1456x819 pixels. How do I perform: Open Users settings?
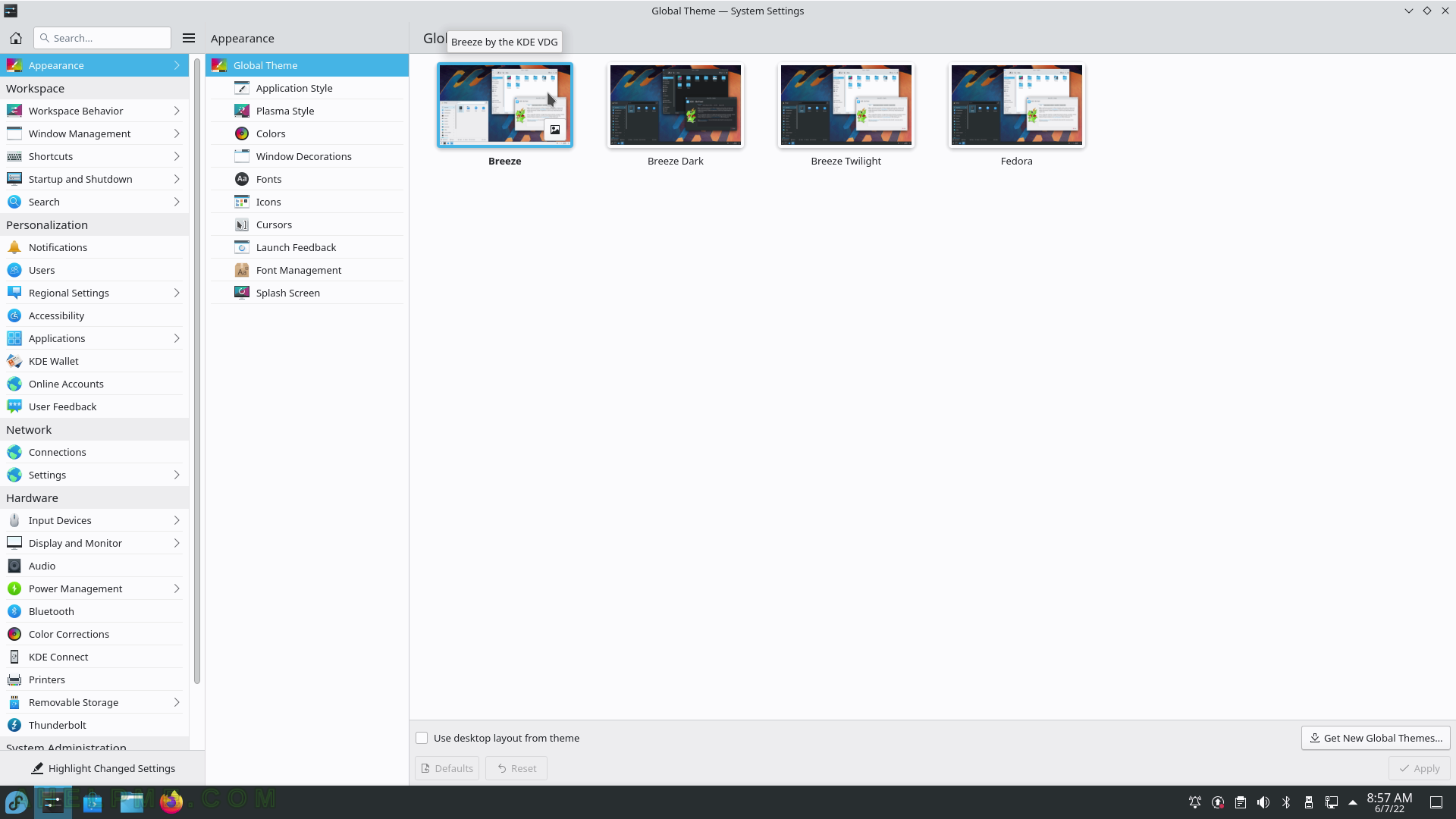click(x=95, y=270)
